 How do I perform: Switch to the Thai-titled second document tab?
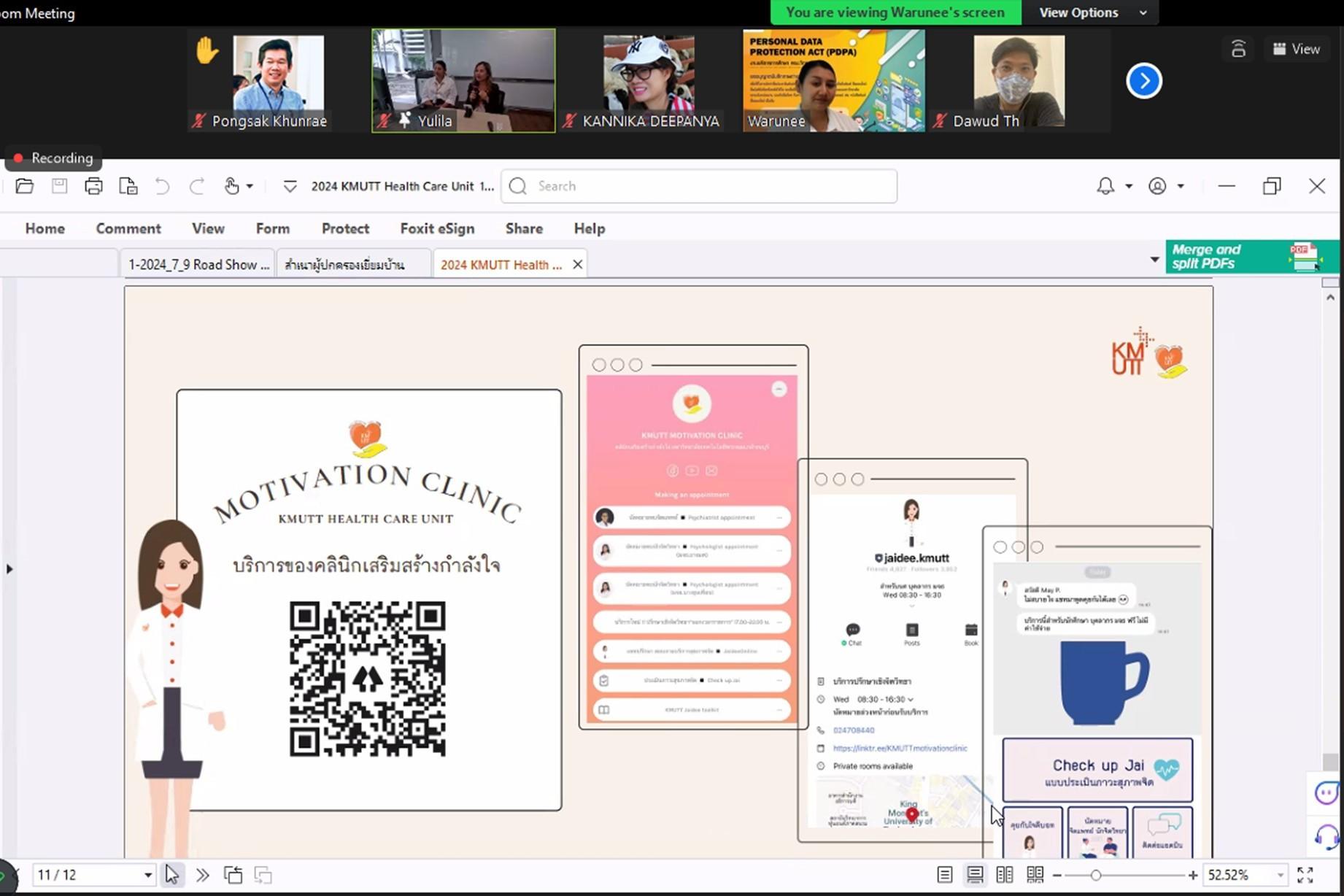click(x=354, y=264)
